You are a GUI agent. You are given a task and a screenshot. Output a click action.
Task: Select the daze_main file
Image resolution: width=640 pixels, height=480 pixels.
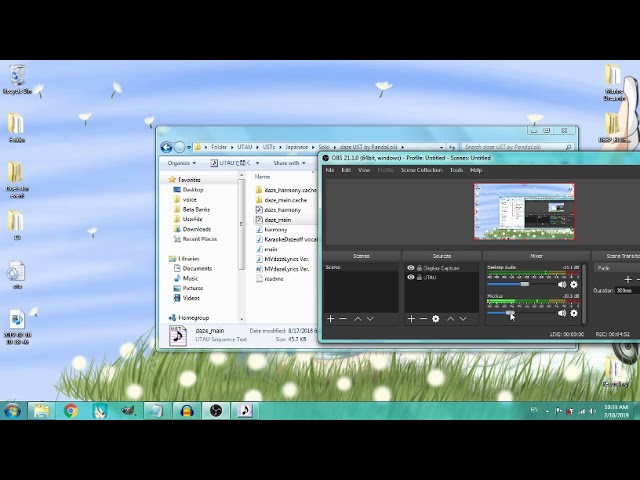278,220
